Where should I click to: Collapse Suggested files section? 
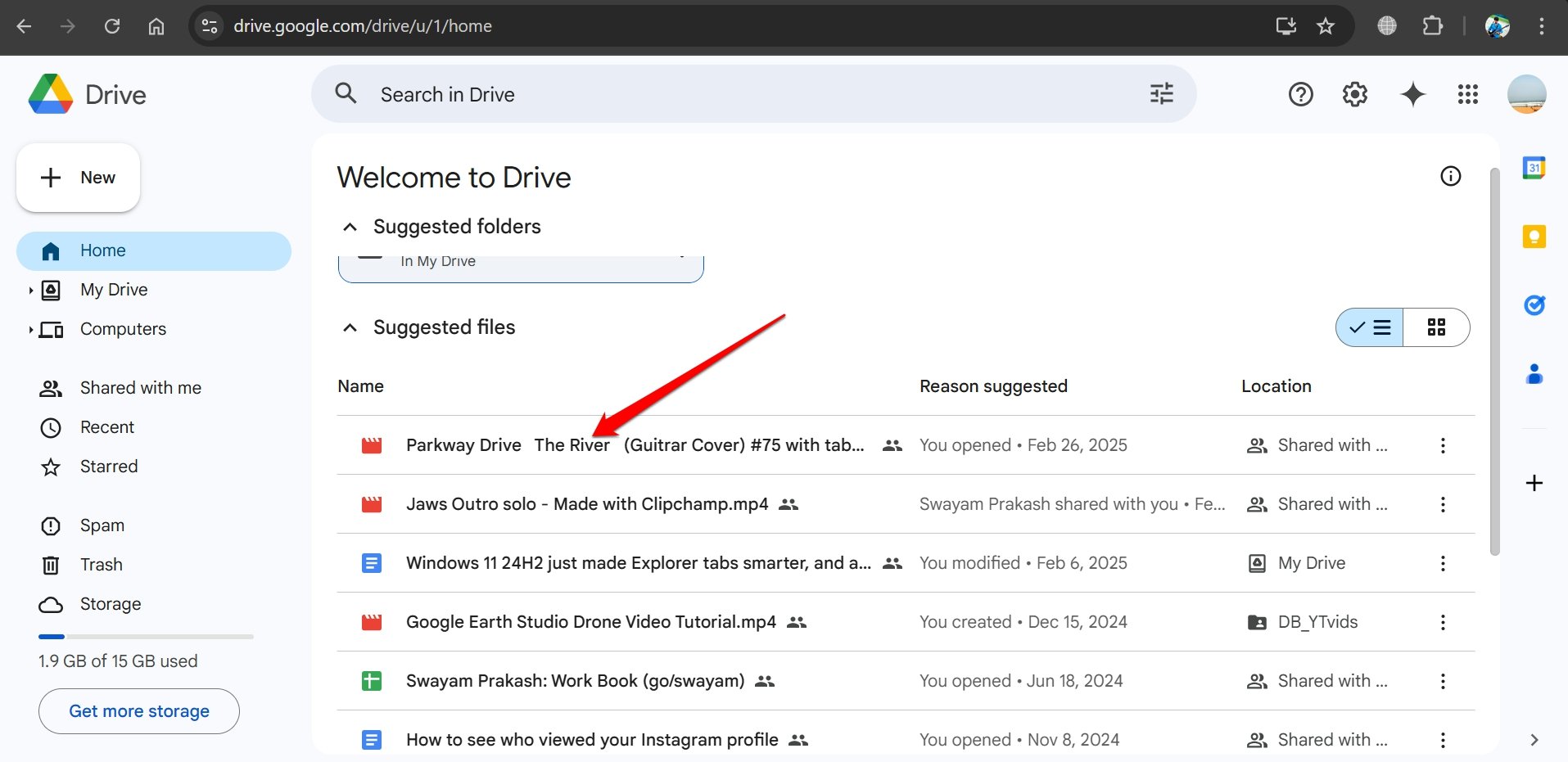click(x=350, y=327)
